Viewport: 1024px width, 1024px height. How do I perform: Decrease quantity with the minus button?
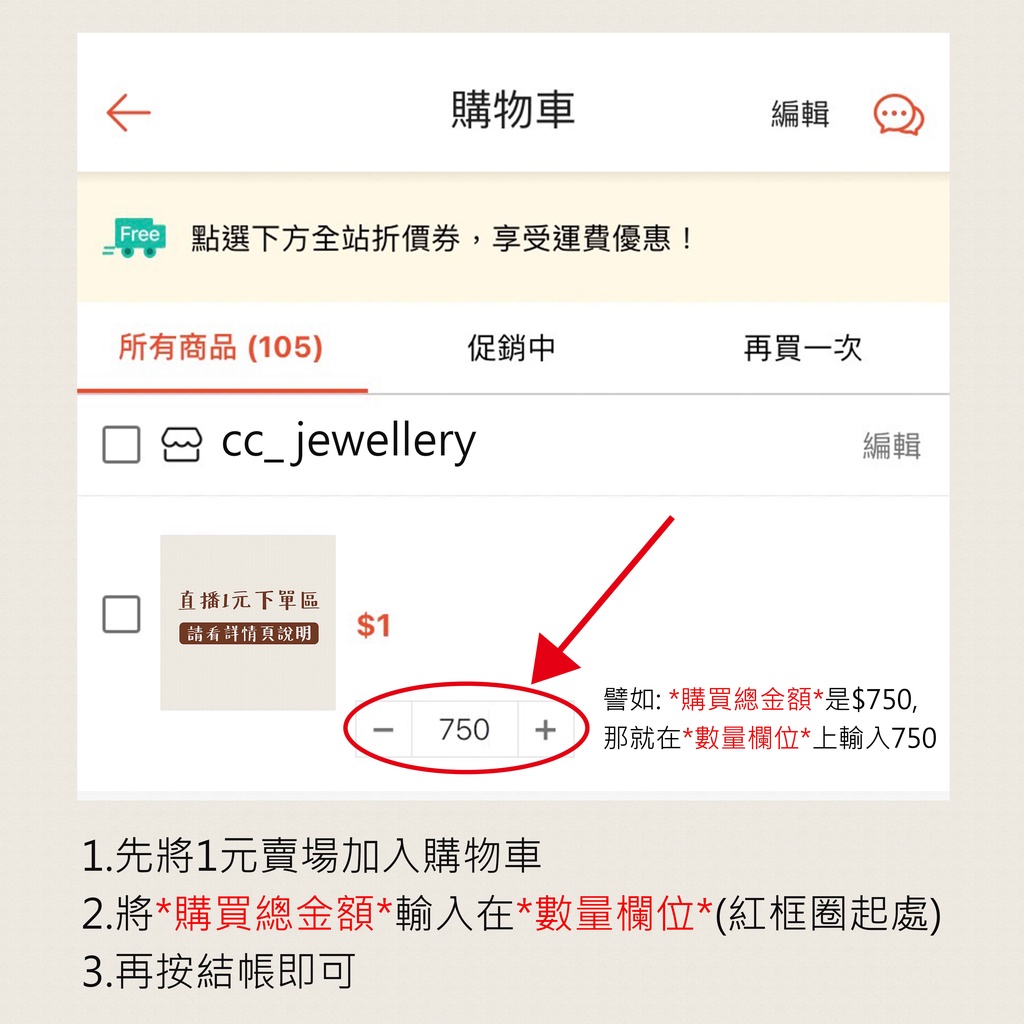pyautogui.click(x=383, y=729)
